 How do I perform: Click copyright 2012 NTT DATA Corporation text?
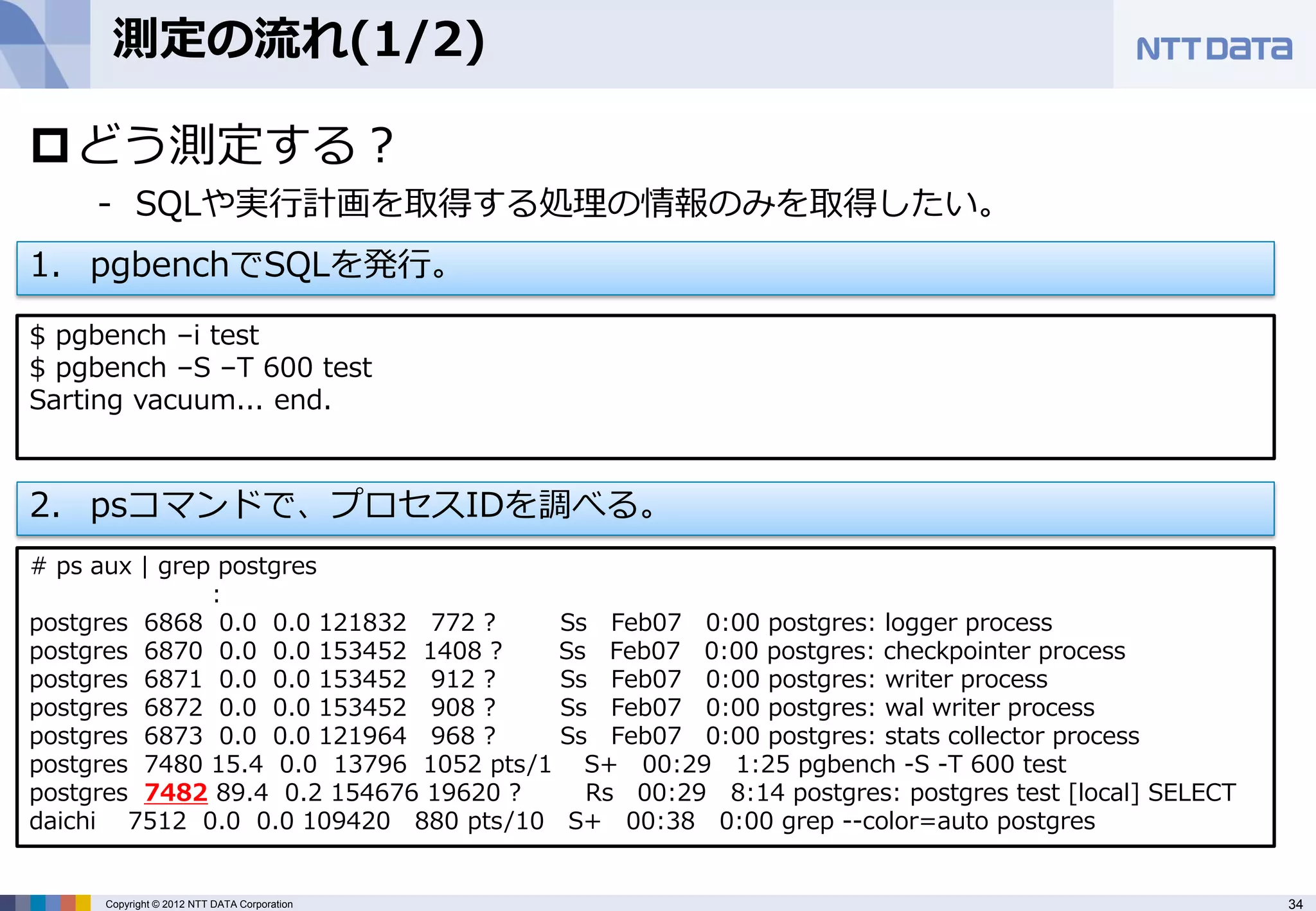point(199,904)
